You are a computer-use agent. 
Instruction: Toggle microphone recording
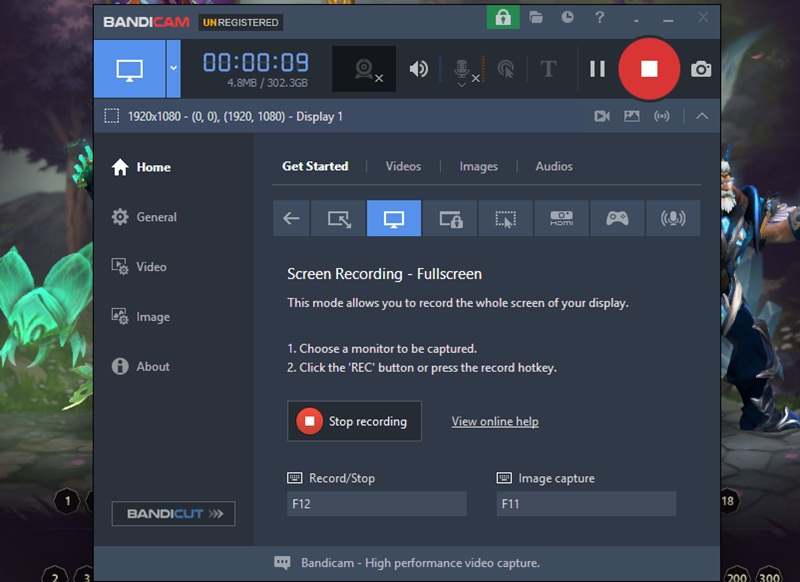tap(461, 67)
